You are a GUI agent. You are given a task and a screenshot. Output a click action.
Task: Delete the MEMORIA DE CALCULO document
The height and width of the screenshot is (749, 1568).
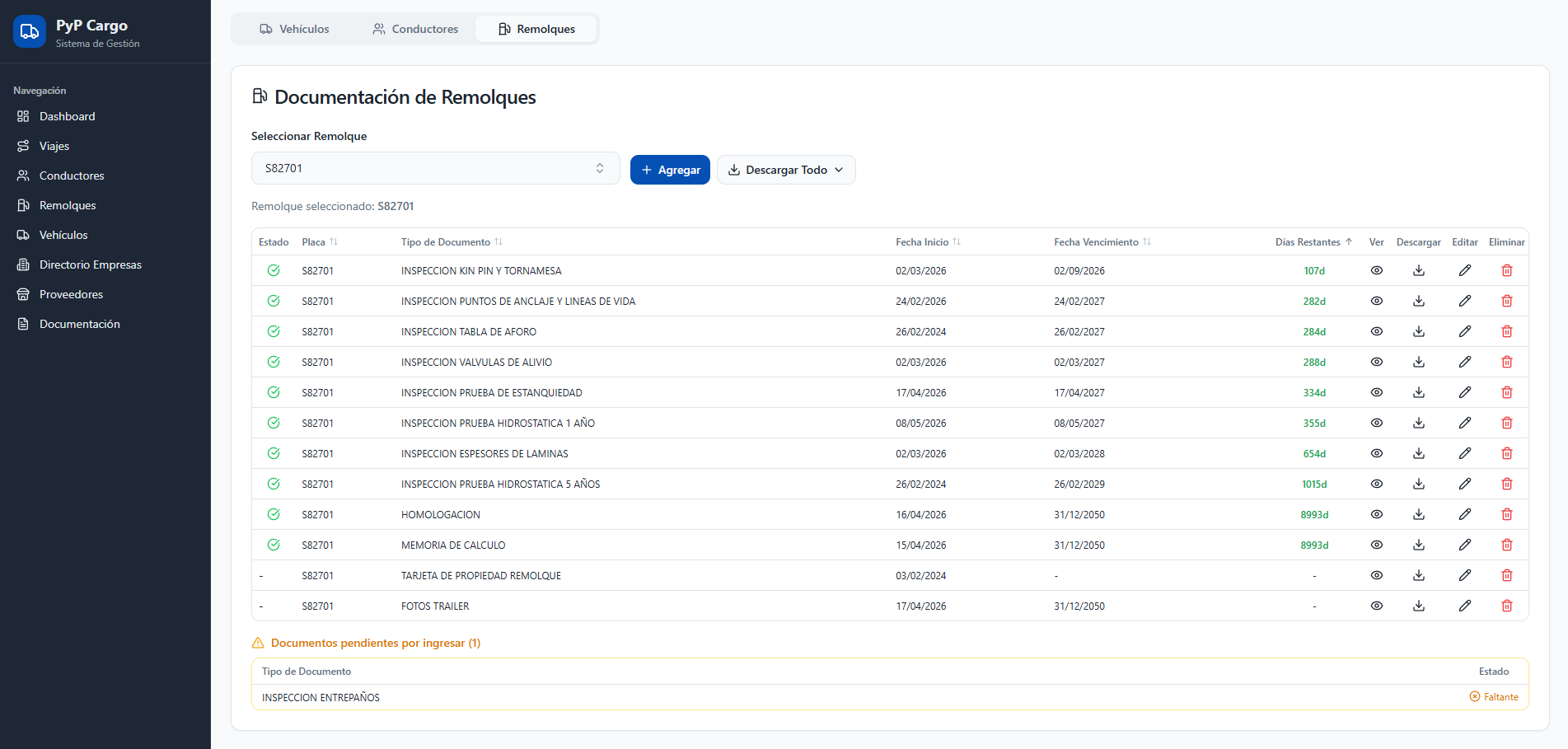click(1507, 545)
